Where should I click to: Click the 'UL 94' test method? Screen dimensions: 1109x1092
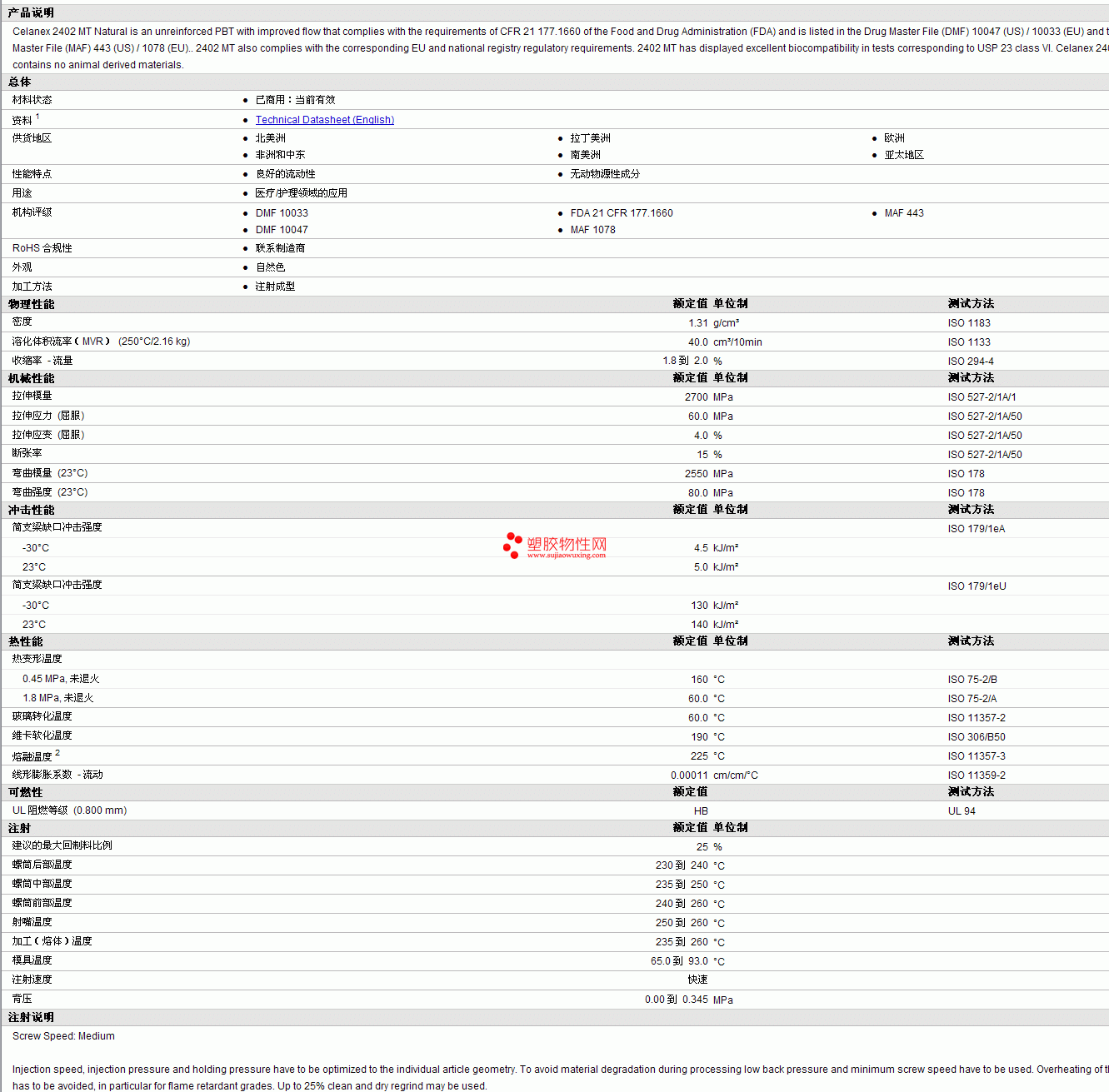962,811
